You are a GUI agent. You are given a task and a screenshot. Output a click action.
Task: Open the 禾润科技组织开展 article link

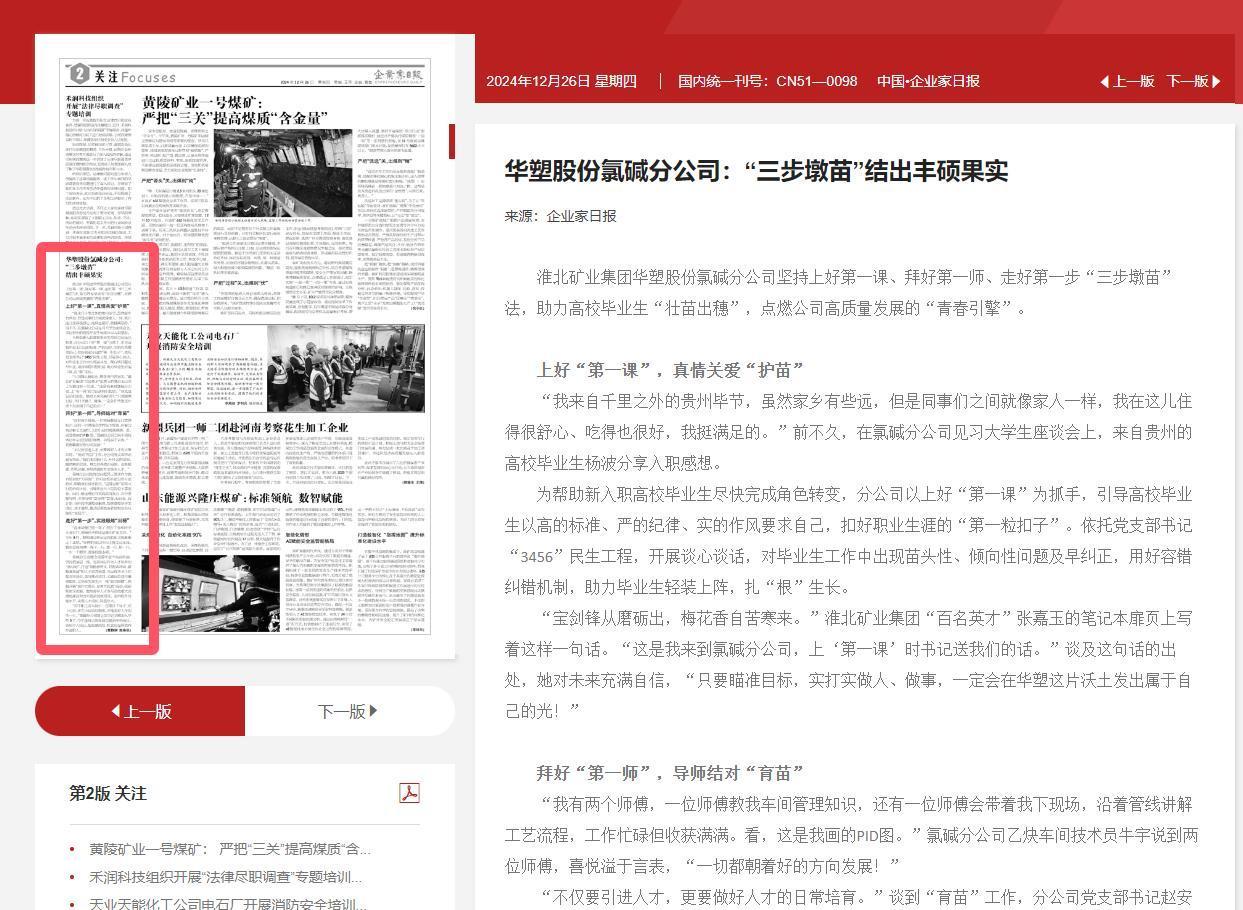click(225, 877)
